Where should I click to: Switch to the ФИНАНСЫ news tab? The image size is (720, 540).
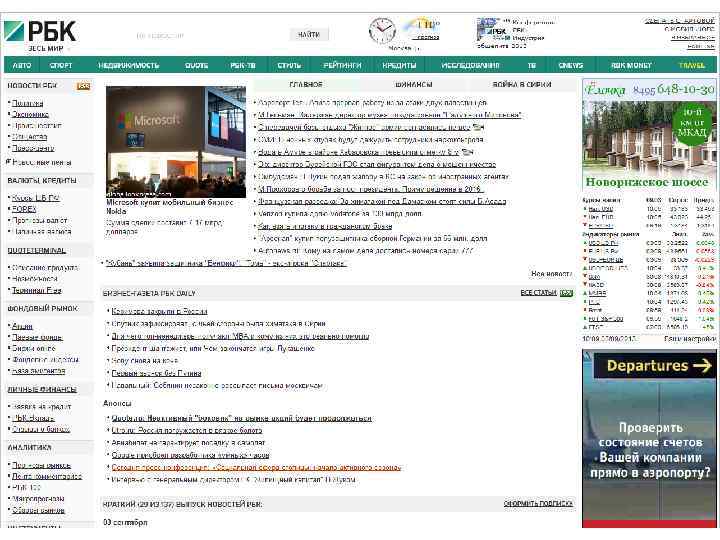[x=414, y=84]
